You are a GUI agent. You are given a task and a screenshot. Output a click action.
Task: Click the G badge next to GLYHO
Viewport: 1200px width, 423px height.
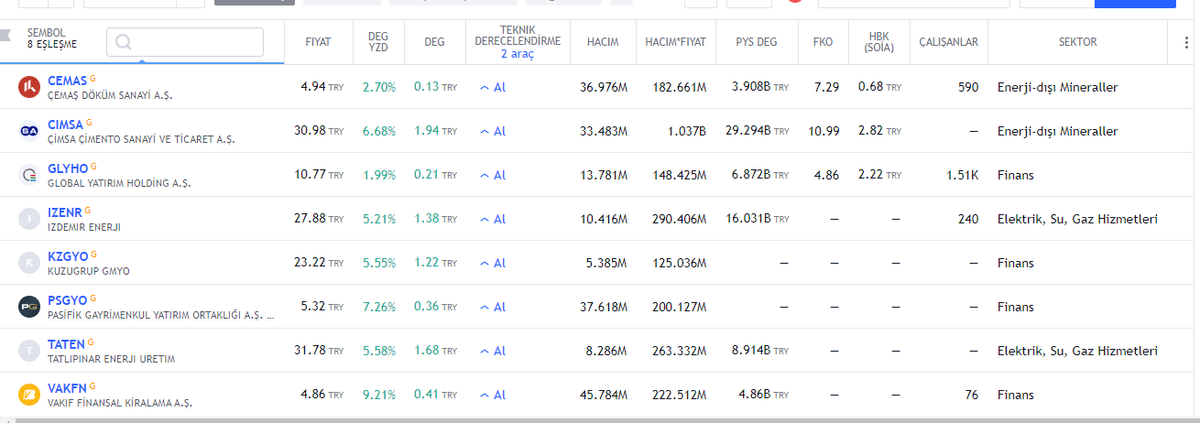click(x=94, y=166)
